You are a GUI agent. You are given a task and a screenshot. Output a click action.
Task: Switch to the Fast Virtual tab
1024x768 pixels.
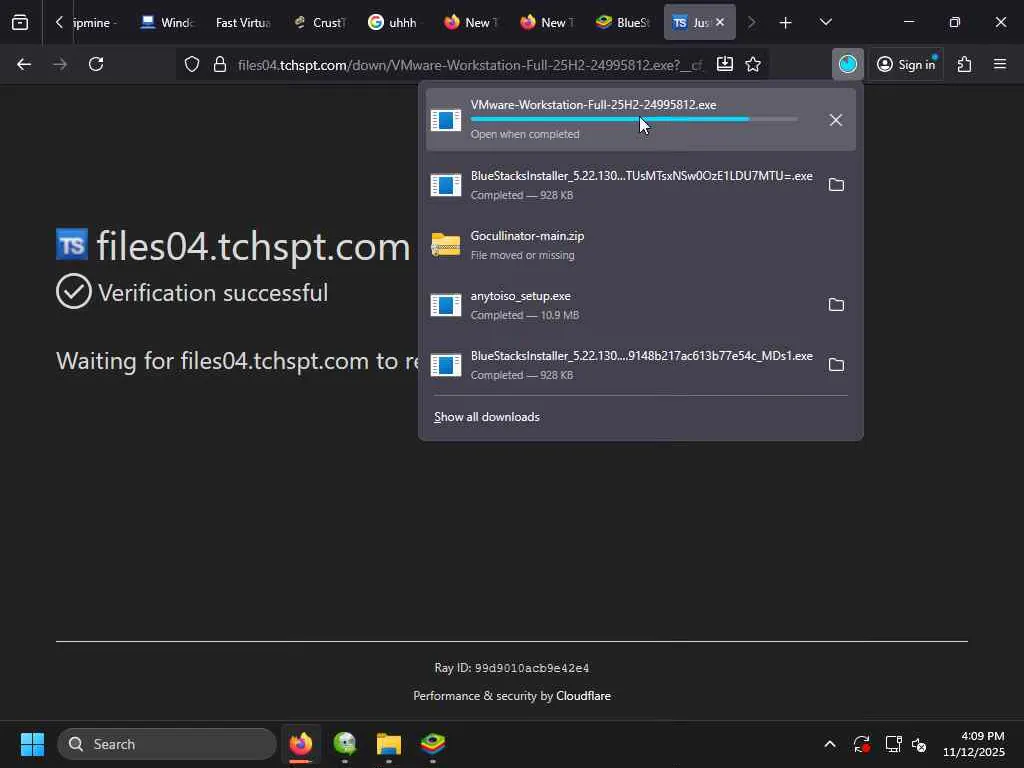243,23
